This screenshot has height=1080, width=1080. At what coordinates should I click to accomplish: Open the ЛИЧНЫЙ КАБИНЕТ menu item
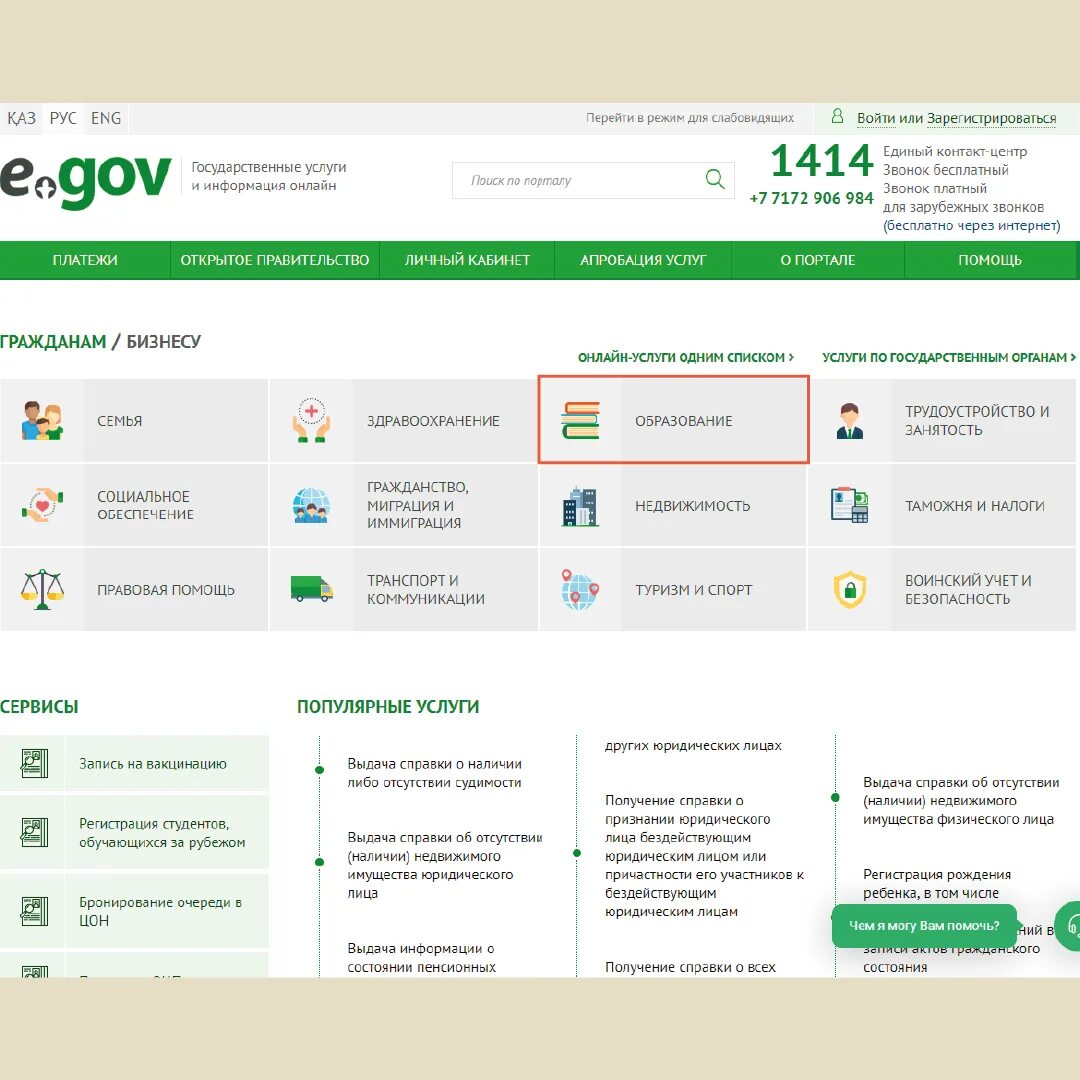tap(466, 259)
